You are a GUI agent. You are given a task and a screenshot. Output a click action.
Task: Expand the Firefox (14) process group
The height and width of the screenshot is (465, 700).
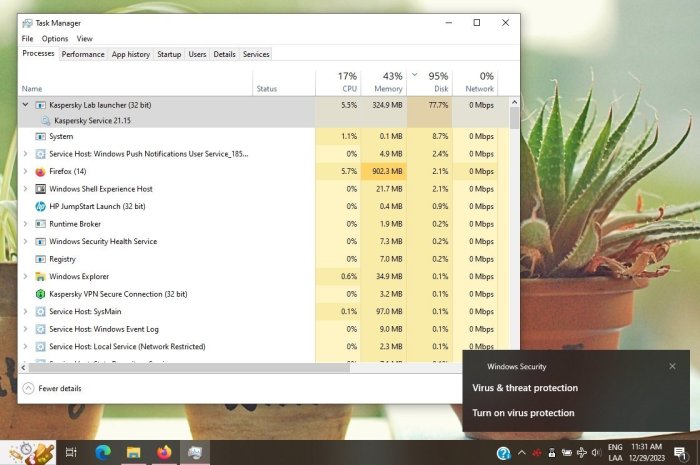coord(25,171)
